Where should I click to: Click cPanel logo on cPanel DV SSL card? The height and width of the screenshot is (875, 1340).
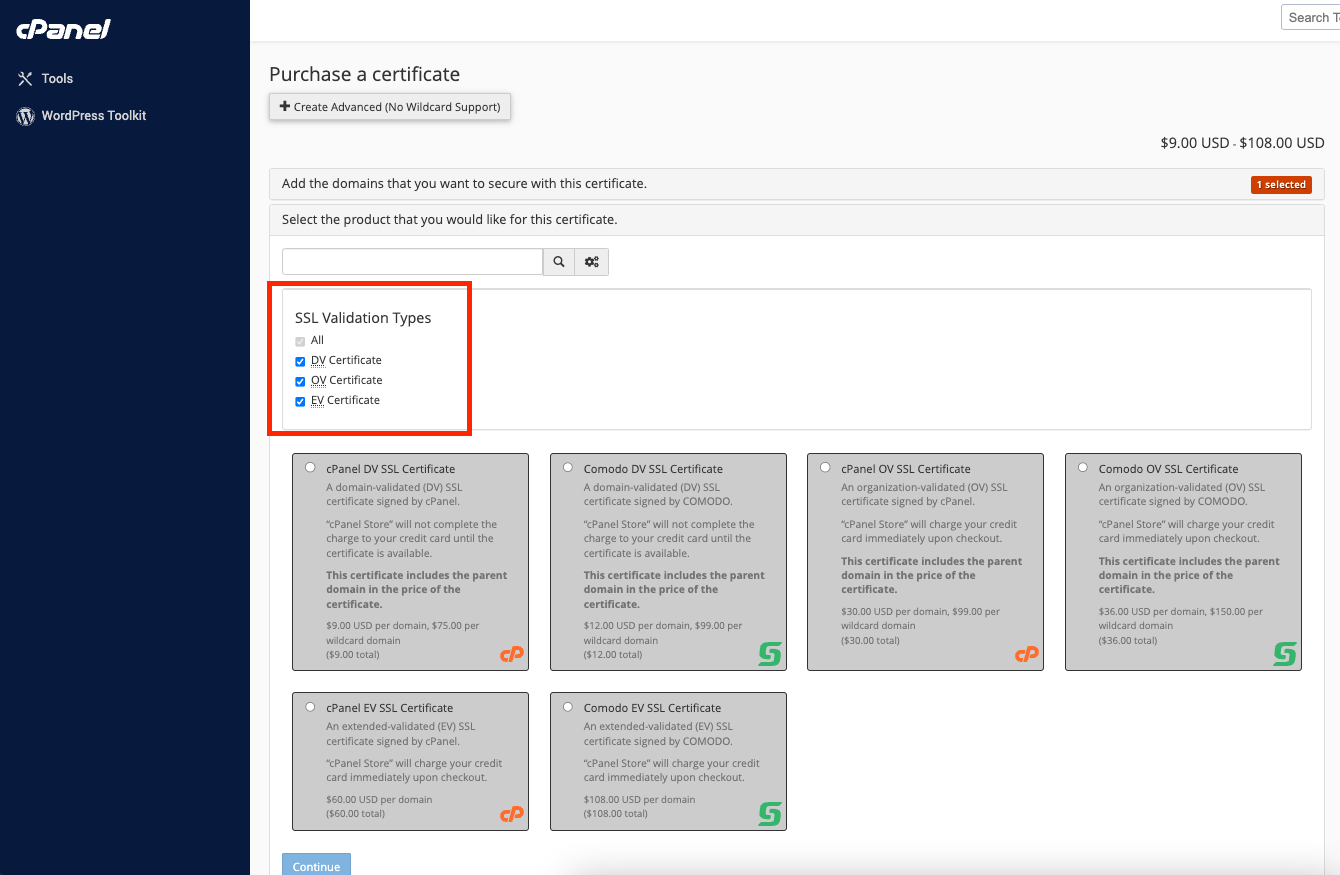pyautogui.click(x=512, y=655)
